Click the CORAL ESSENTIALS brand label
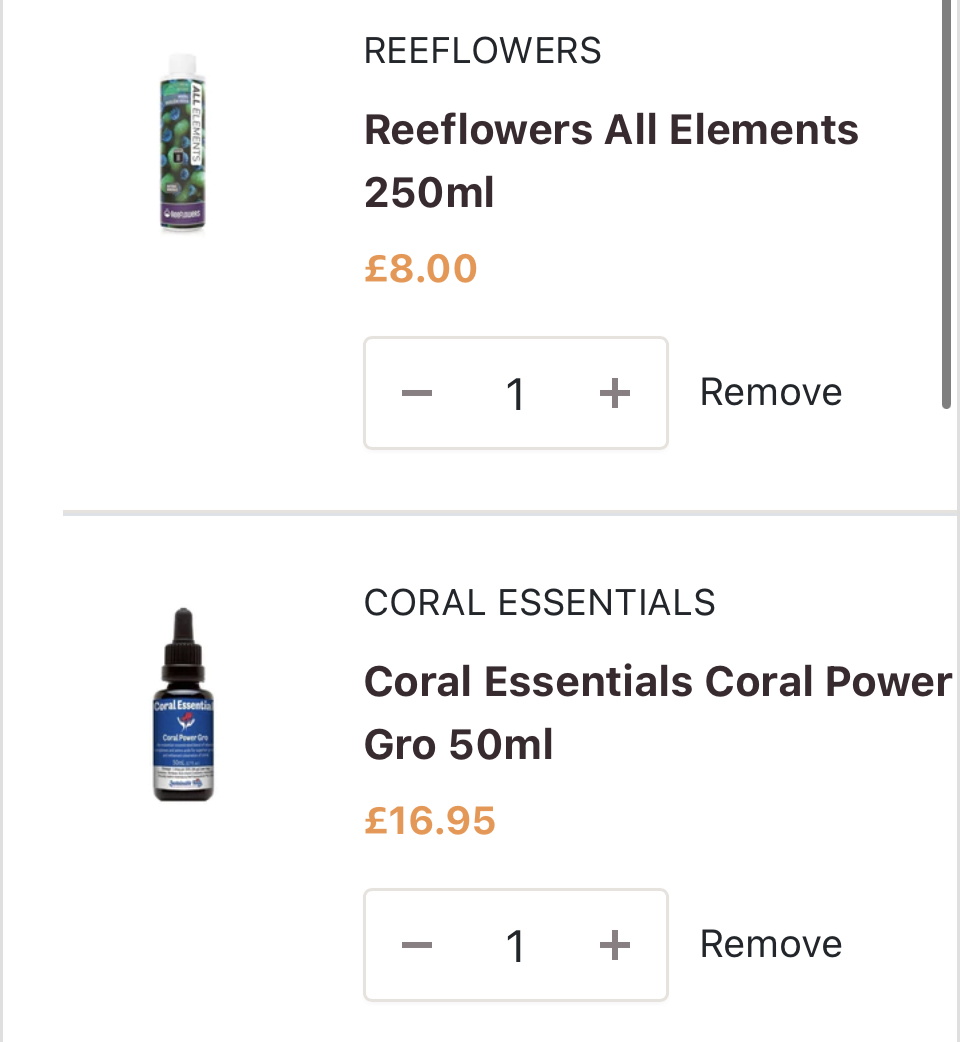The width and height of the screenshot is (960, 1042). pyautogui.click(x=539, y=602)
